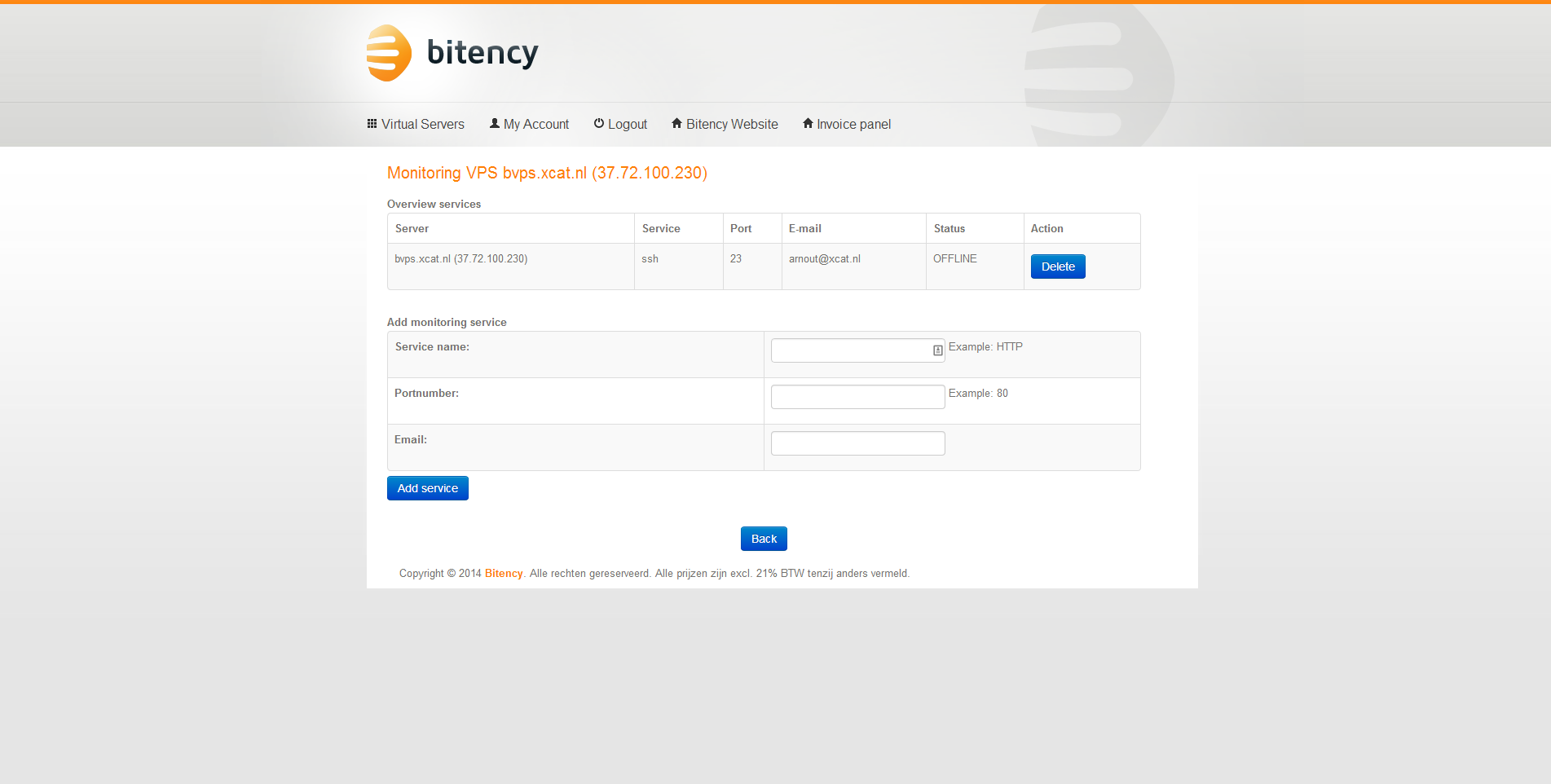1551x784 pixels.
Task: Focus the Service name text field
Action: click(849, 350)
